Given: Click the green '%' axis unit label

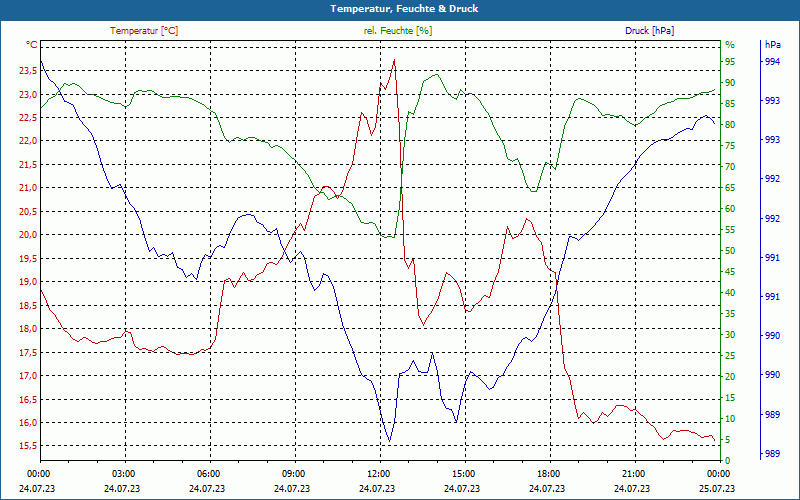Looking at the screenshot, I should 730,45.
